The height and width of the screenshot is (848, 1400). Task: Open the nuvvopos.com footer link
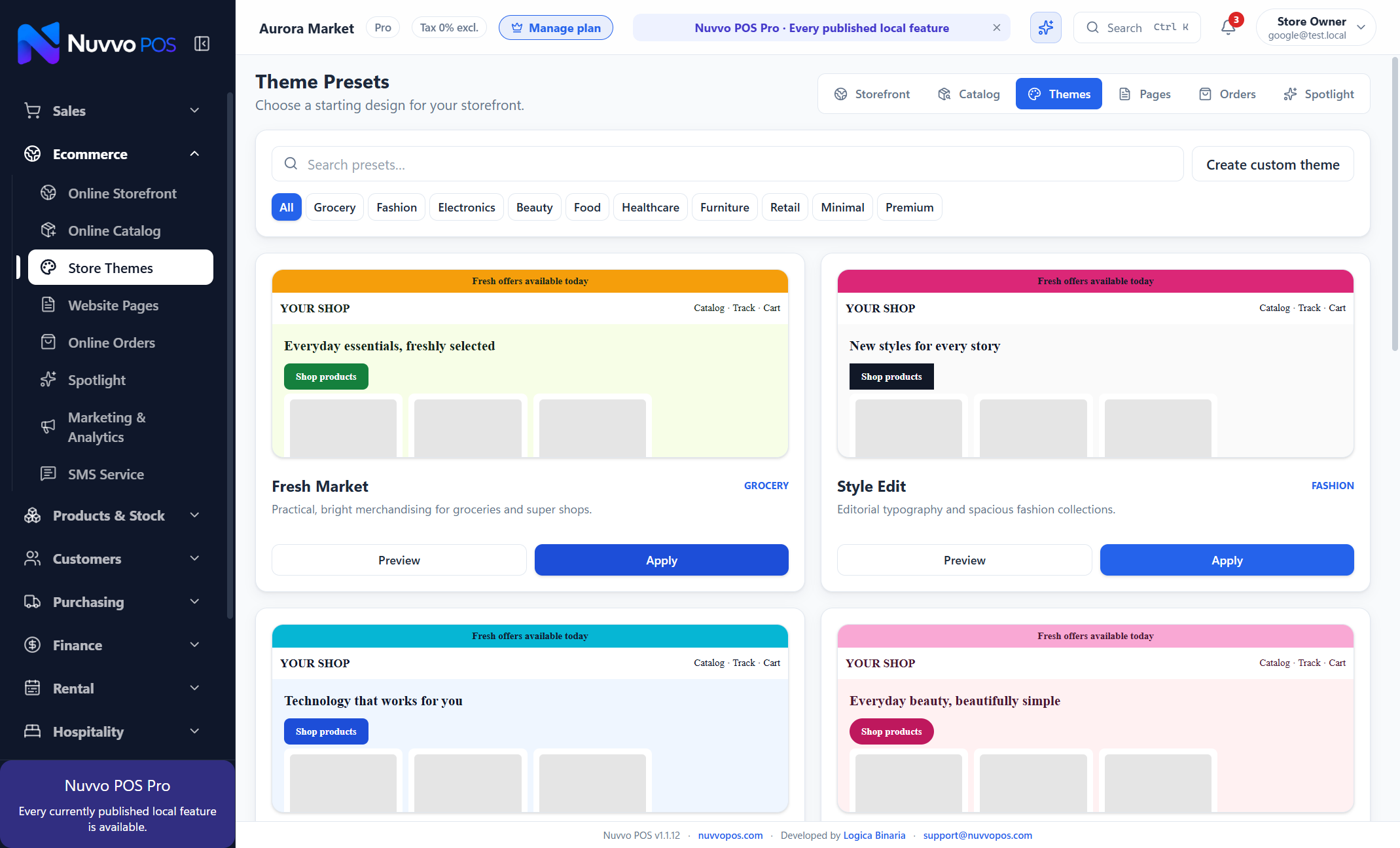[x=730, y=835]
